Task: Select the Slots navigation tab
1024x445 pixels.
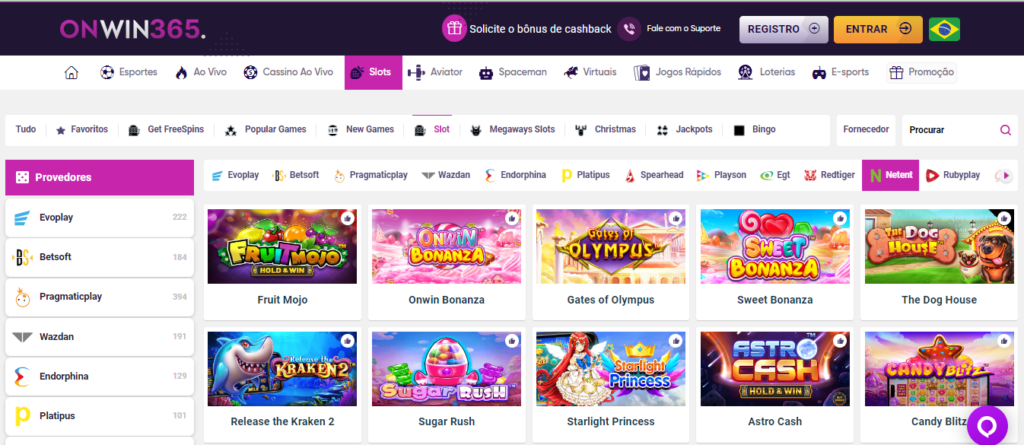Action: tap(373, 73)
